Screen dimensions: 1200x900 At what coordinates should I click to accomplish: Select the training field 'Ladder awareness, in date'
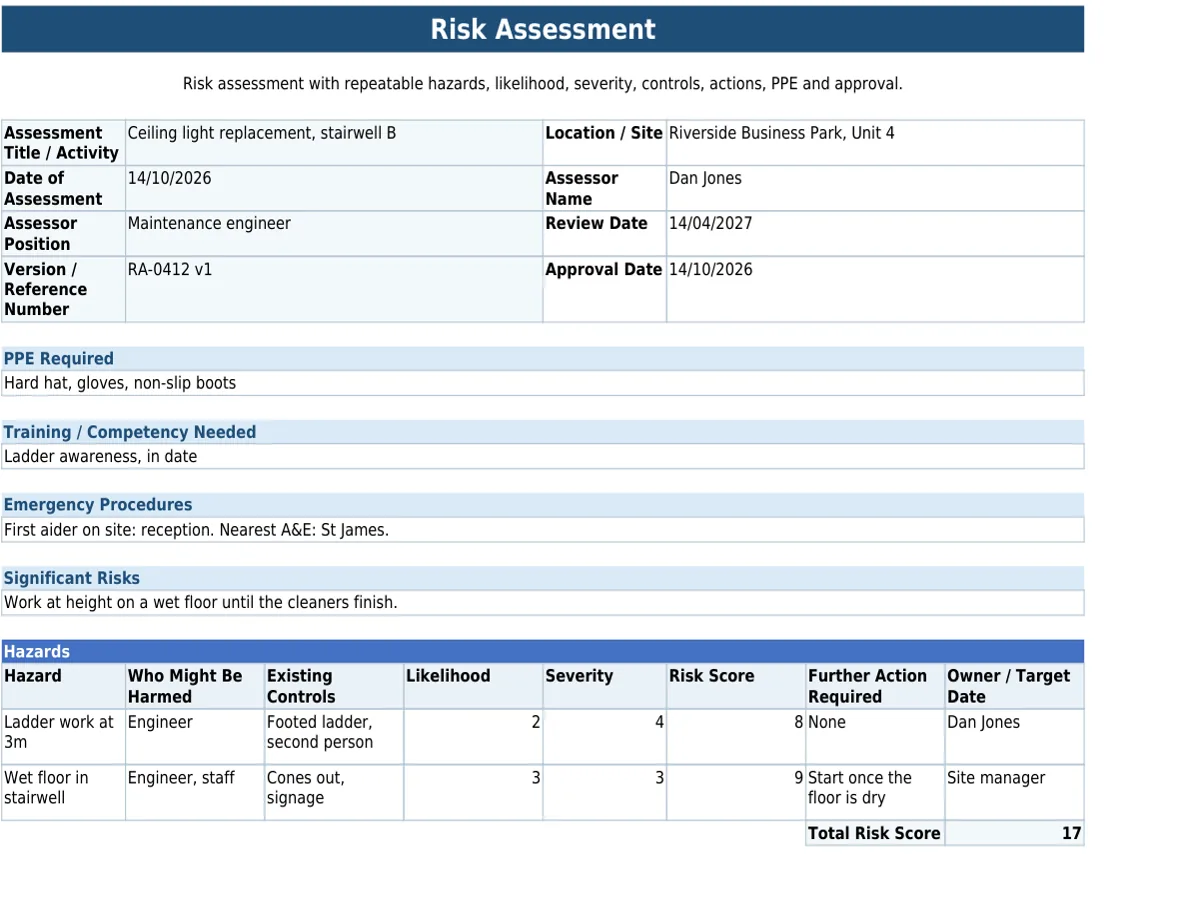(542, 456)
